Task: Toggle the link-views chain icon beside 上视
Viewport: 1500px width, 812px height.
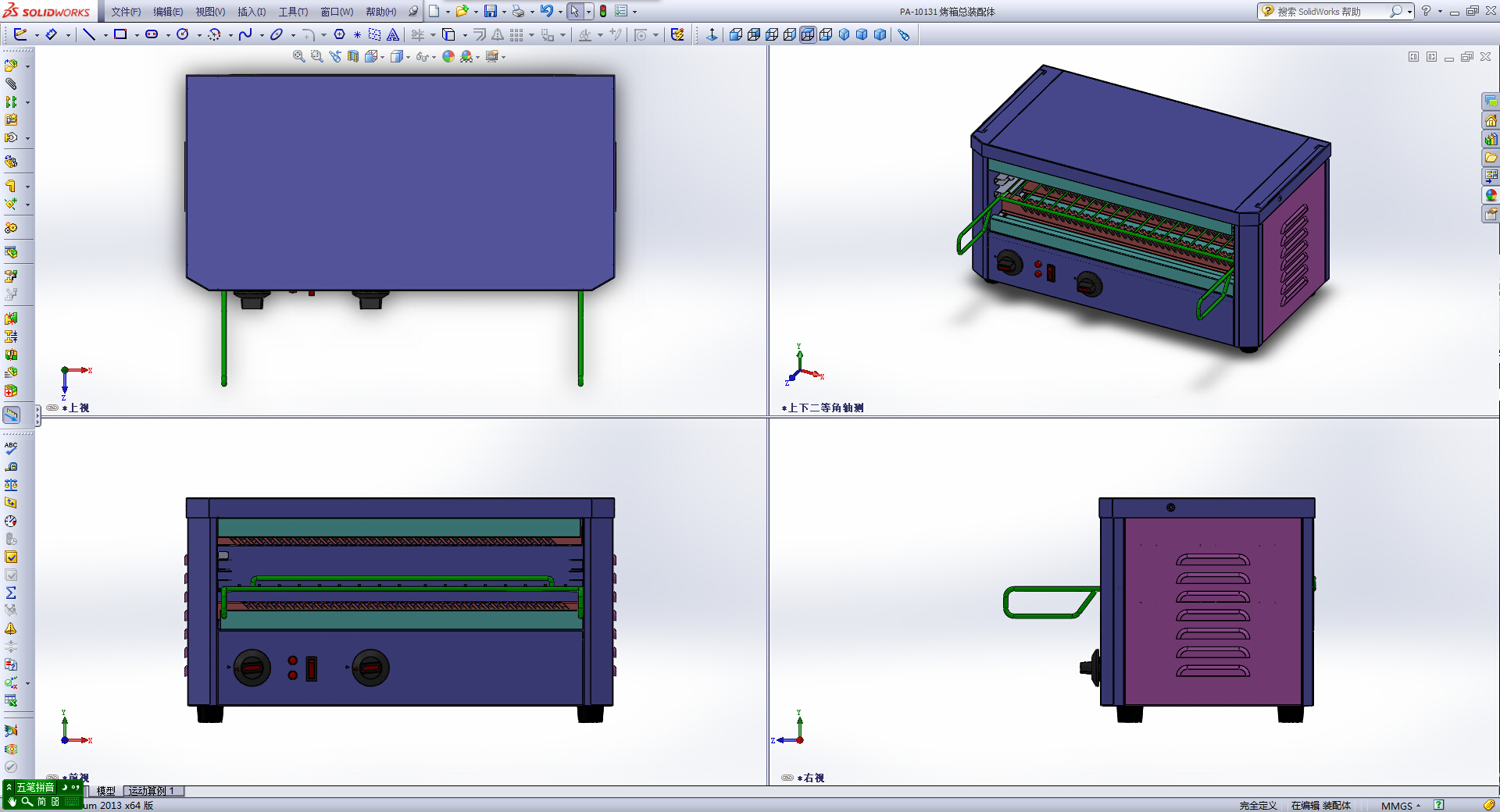Action: coord(52,408)
